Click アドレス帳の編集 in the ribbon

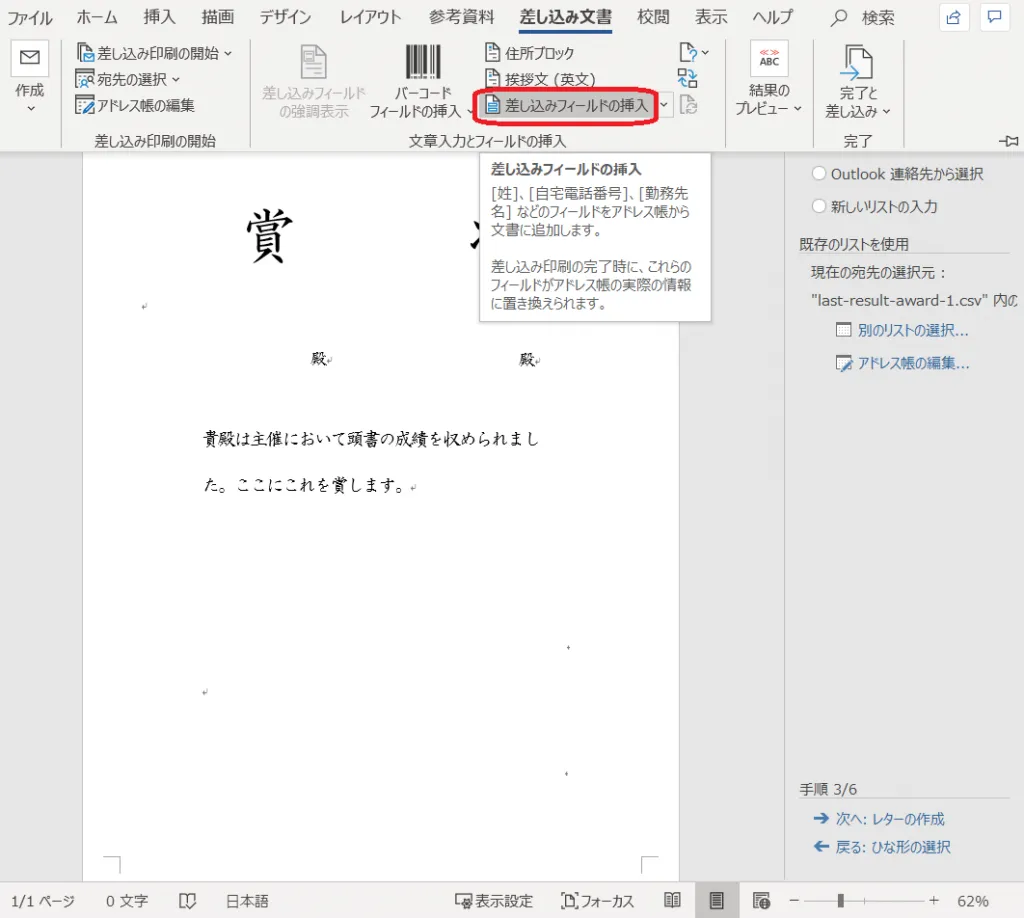tap(135, 105)
